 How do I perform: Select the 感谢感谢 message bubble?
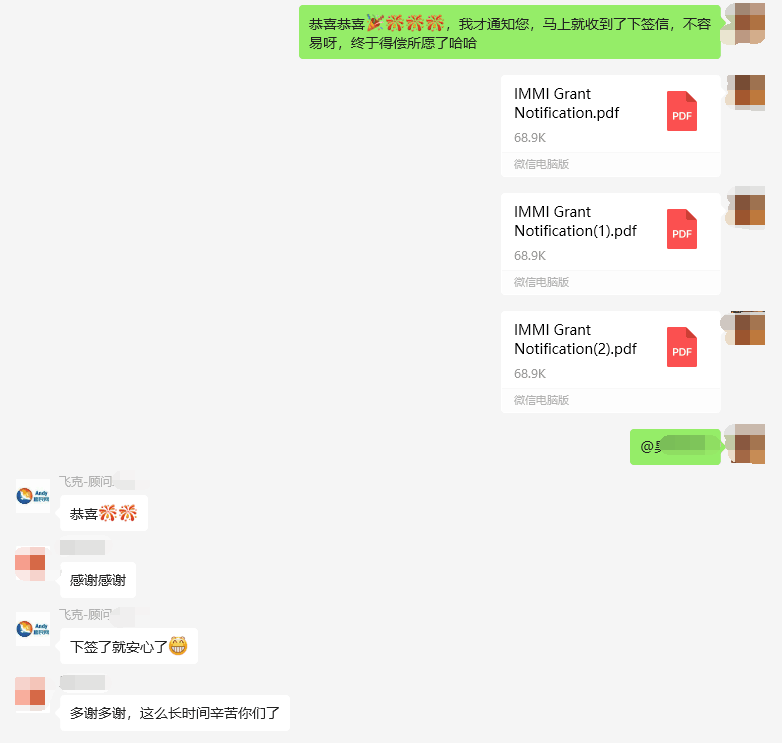(98, 580)
